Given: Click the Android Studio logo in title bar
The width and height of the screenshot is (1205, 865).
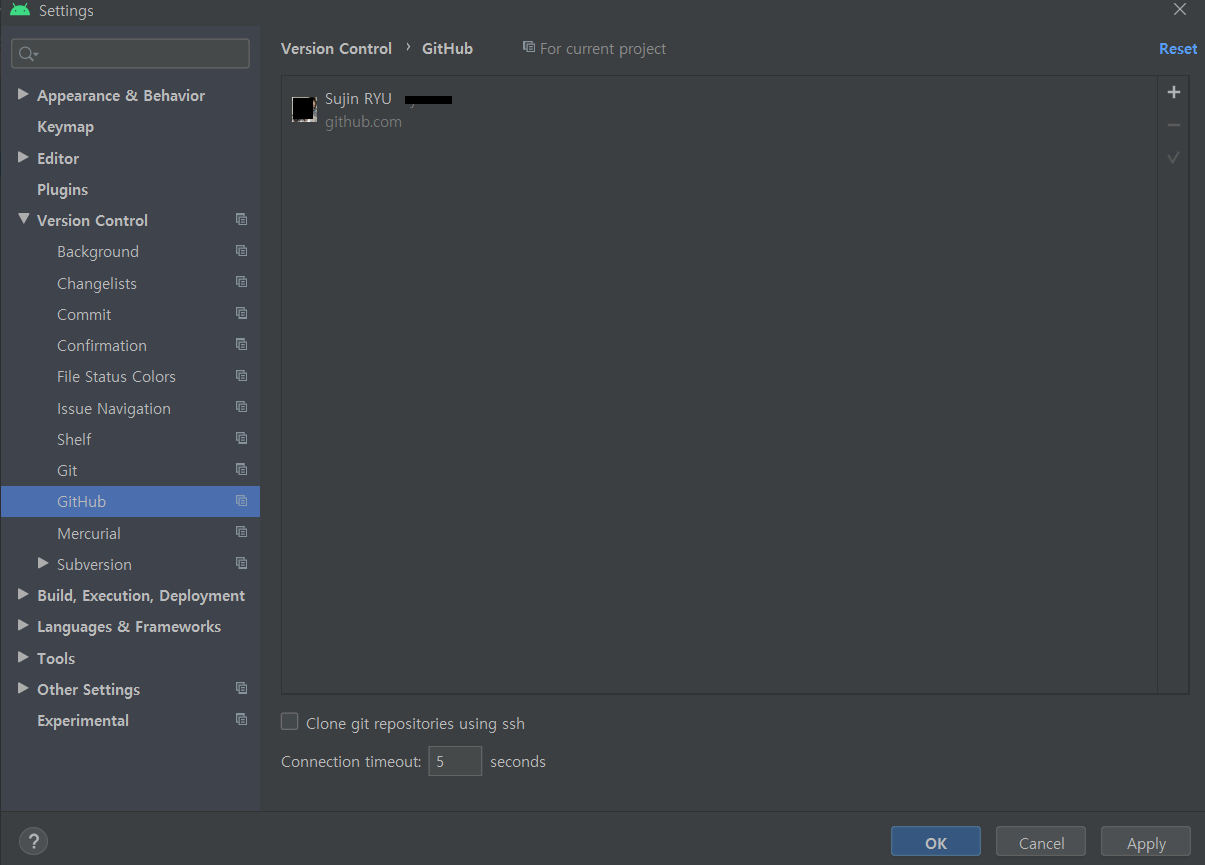Looking at the screenshot, I should [x=20, y=11].
